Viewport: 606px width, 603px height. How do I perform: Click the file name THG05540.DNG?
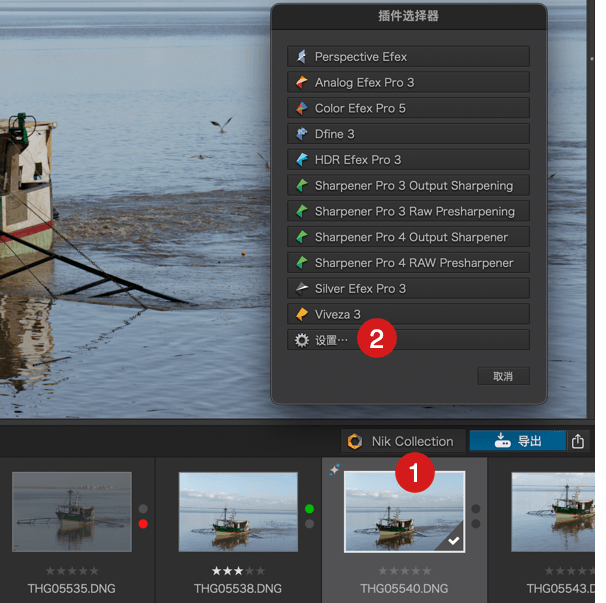click(404, 588)
